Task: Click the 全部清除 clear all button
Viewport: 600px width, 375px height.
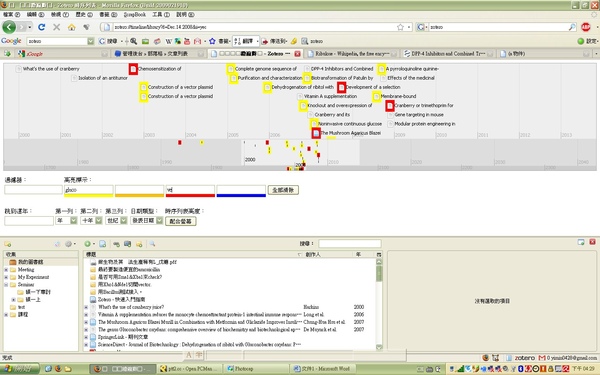Action: [283, 190]
